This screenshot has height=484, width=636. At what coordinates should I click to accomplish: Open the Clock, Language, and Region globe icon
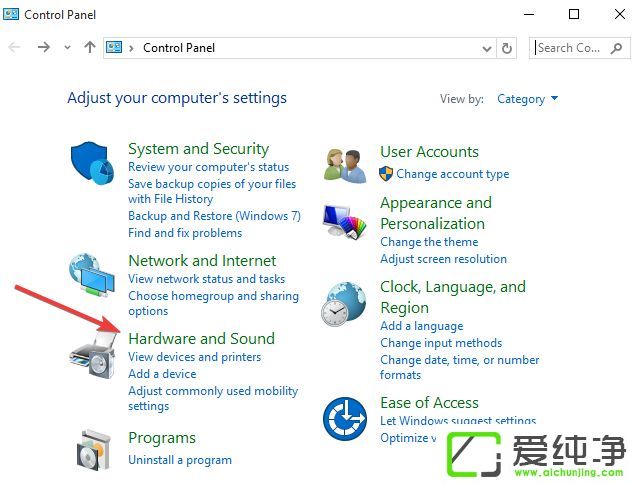coord(344,304)
